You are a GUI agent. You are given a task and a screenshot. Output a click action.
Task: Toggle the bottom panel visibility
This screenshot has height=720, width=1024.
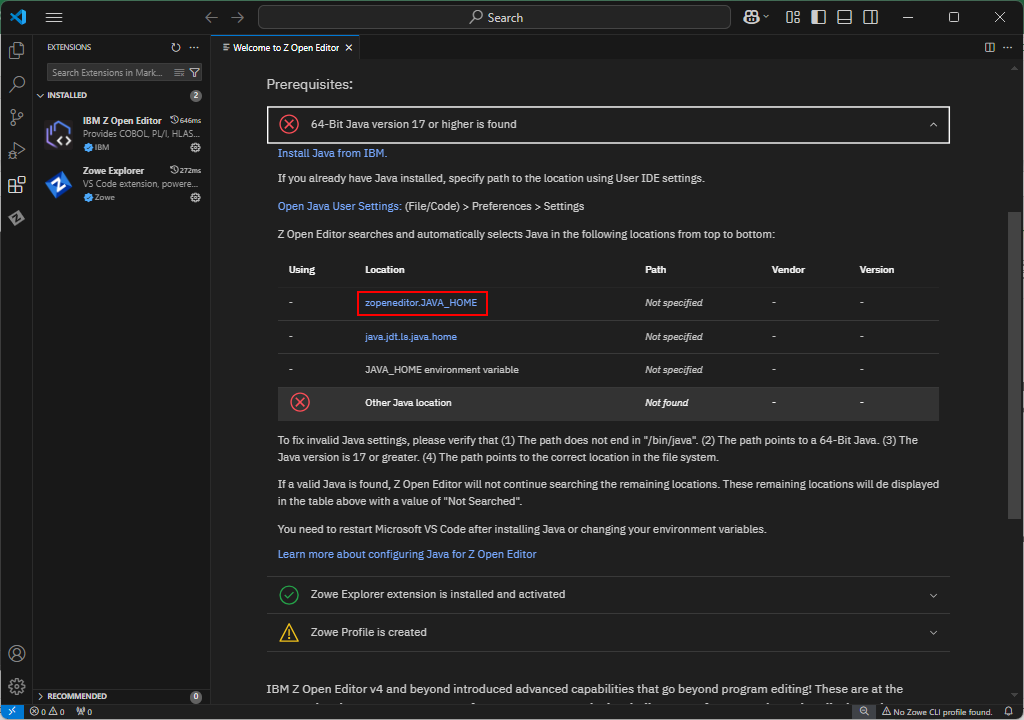845,17
